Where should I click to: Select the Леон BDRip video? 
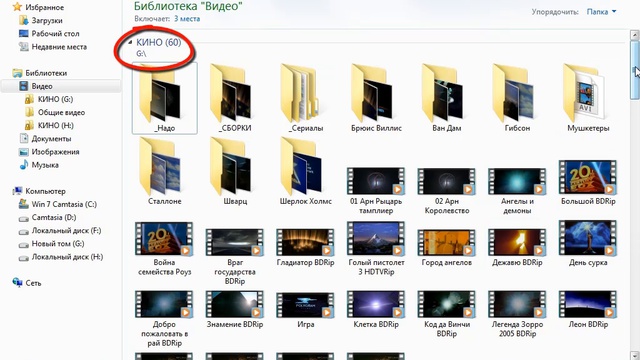(x=588, y=309)
